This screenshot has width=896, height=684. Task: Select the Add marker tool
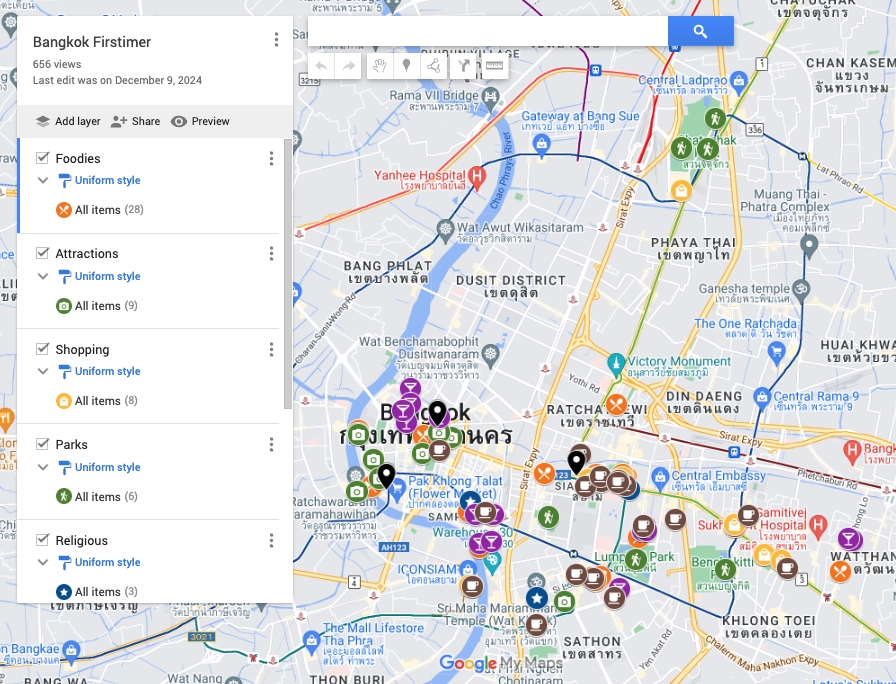pyautogui.click(x=406, y=67)
